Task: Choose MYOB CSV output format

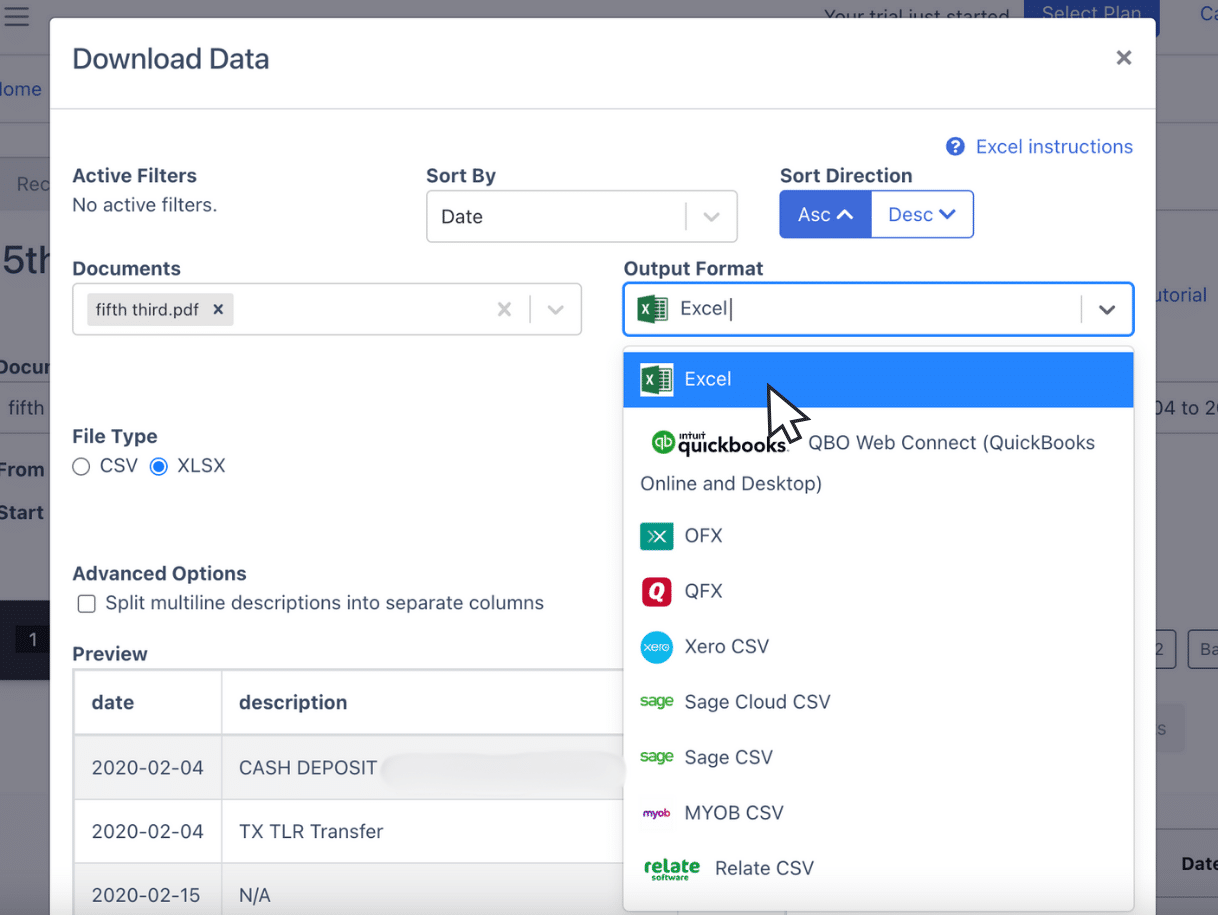Action: pos(878,813)
